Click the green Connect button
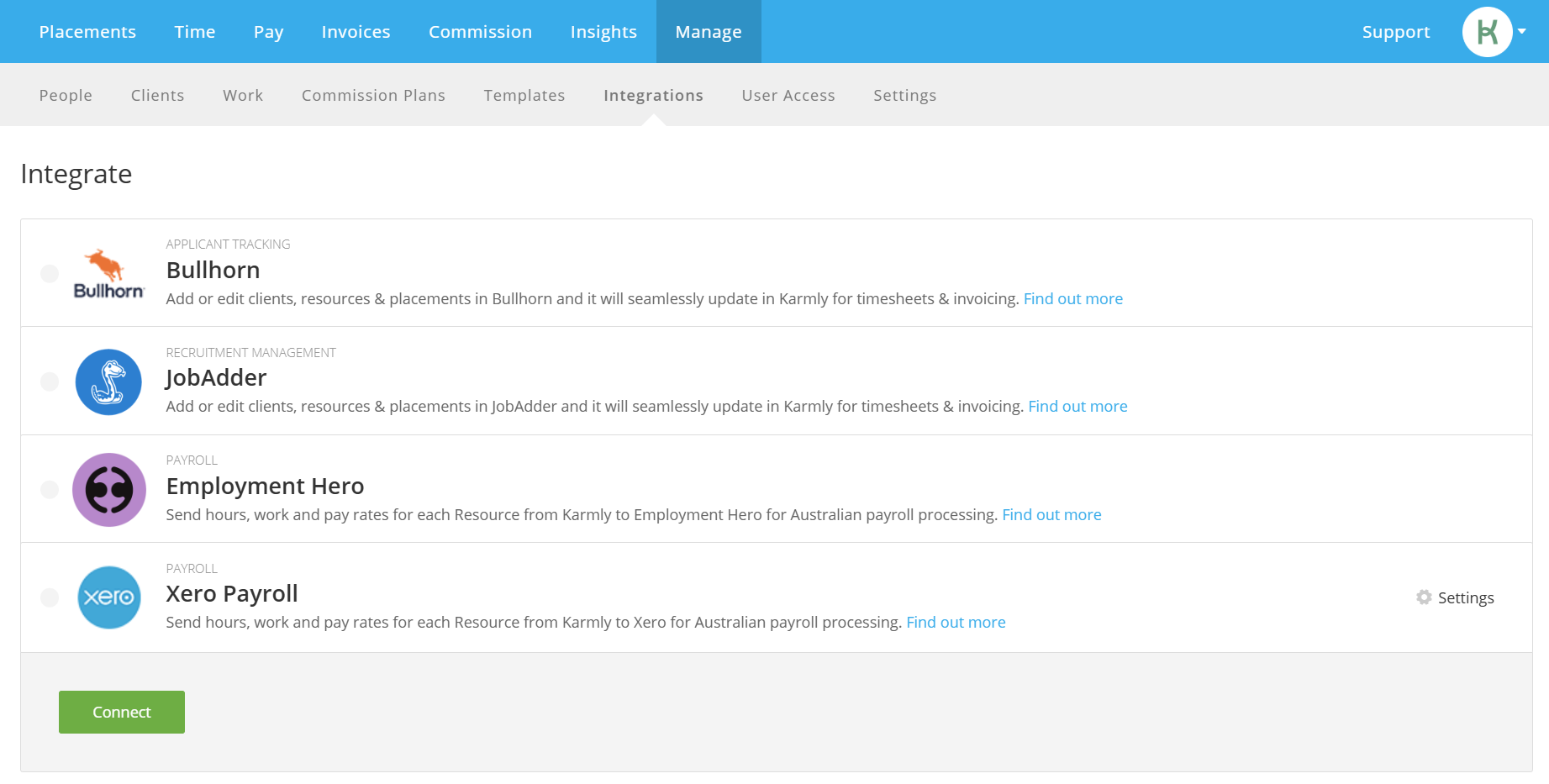Screen dimensions: 1549x784 point(122,712)
